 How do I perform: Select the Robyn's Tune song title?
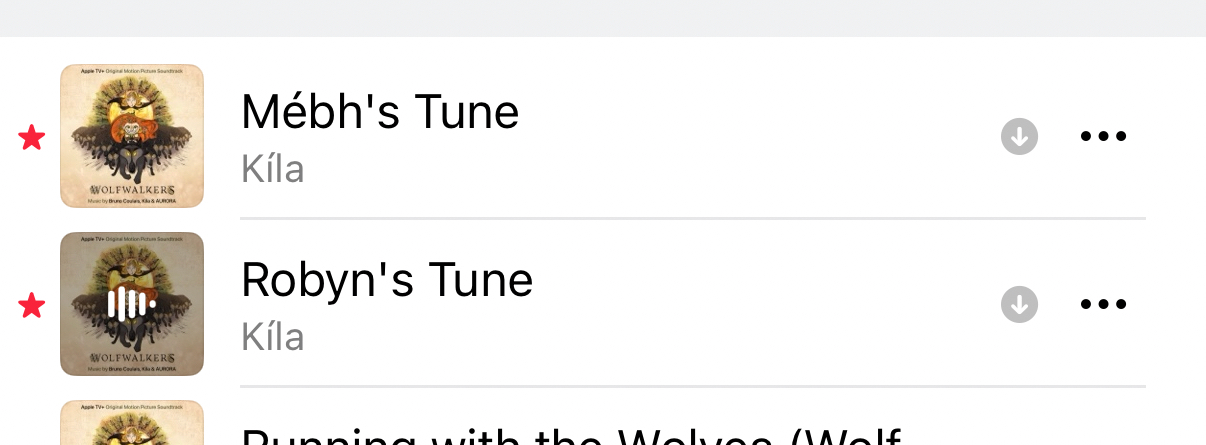tap(387, 280)
